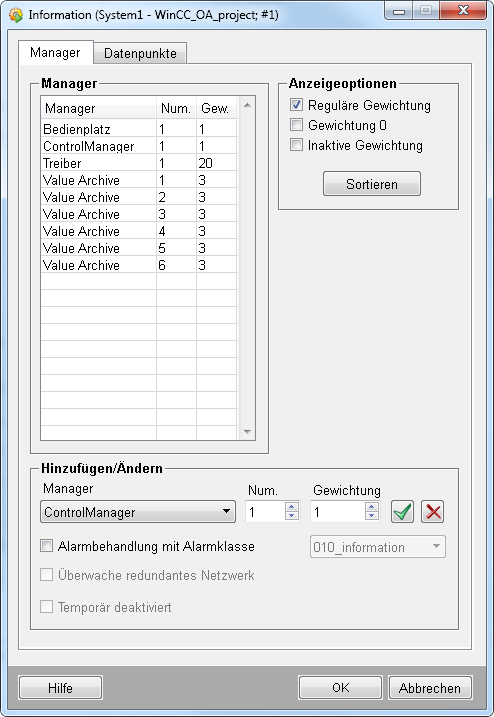This screenshot has height=717, width=494.
Task: Check Alarmbehandlung mit Alarmklasse
Action: click(46, 546)
